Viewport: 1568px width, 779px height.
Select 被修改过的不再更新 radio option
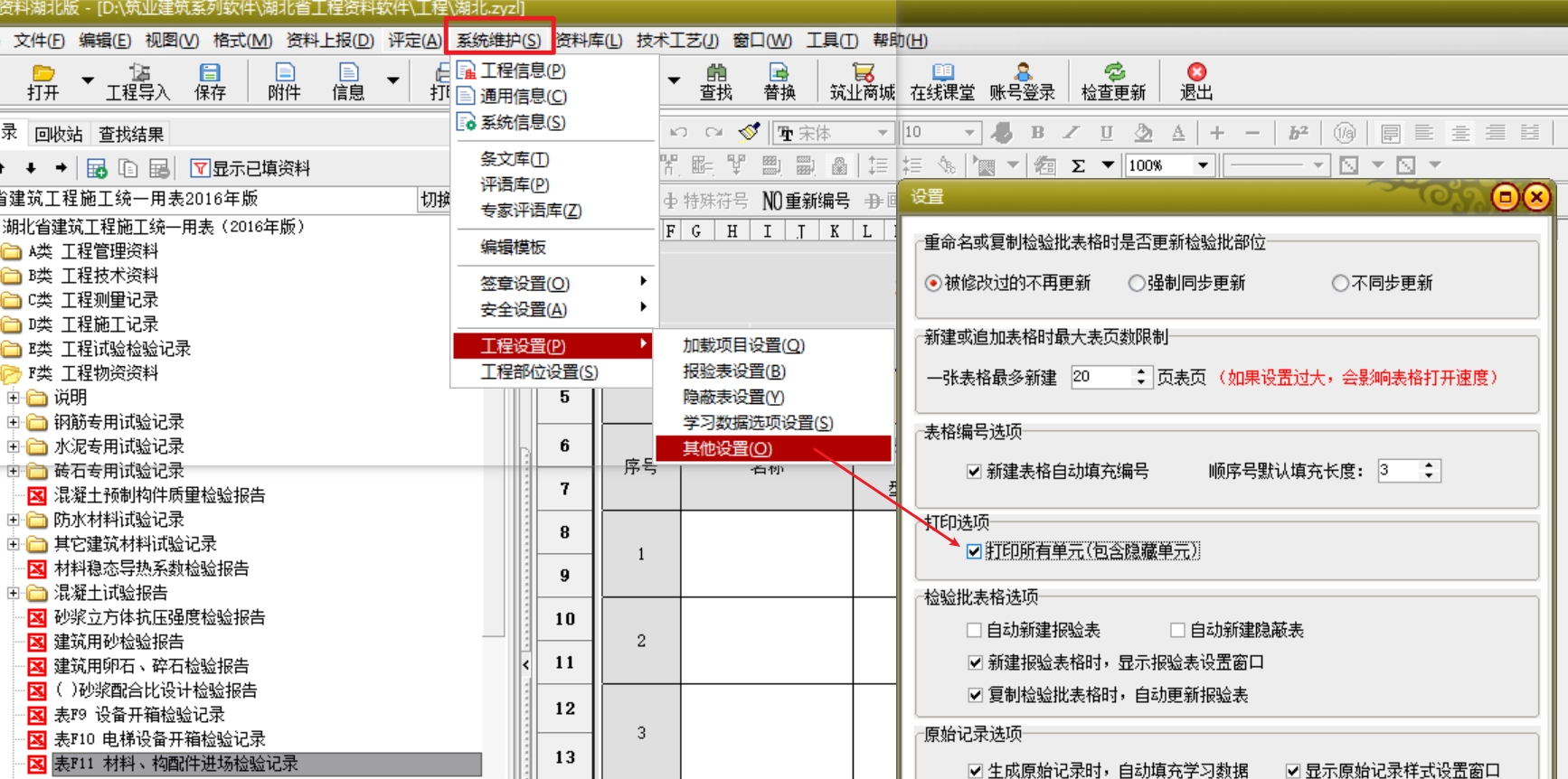pyautogui.click(x=932, y=283)
